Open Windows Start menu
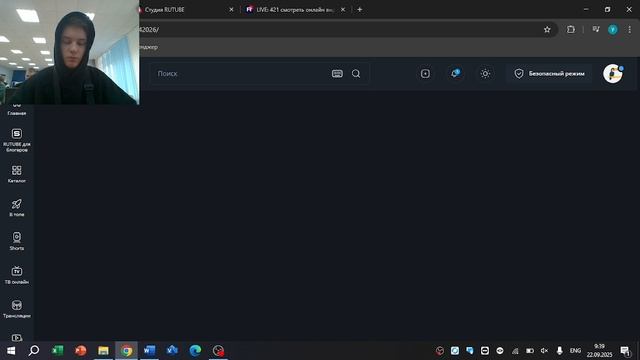The width and height of the screenshot is (640, 360). (x=11, y=351)
